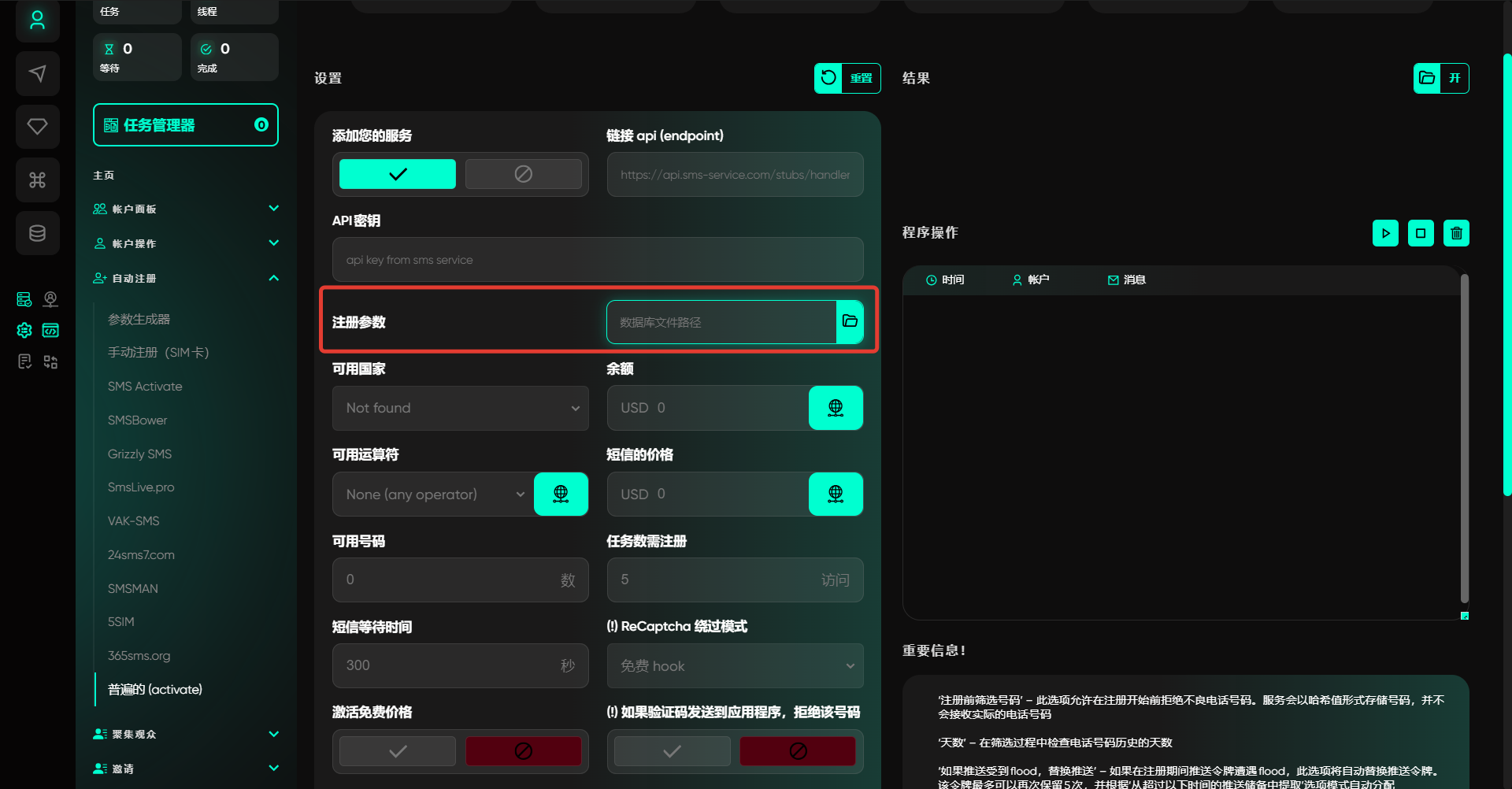
Task: Open the 任务管理器 task manager button
Action: tap(186, 125)
